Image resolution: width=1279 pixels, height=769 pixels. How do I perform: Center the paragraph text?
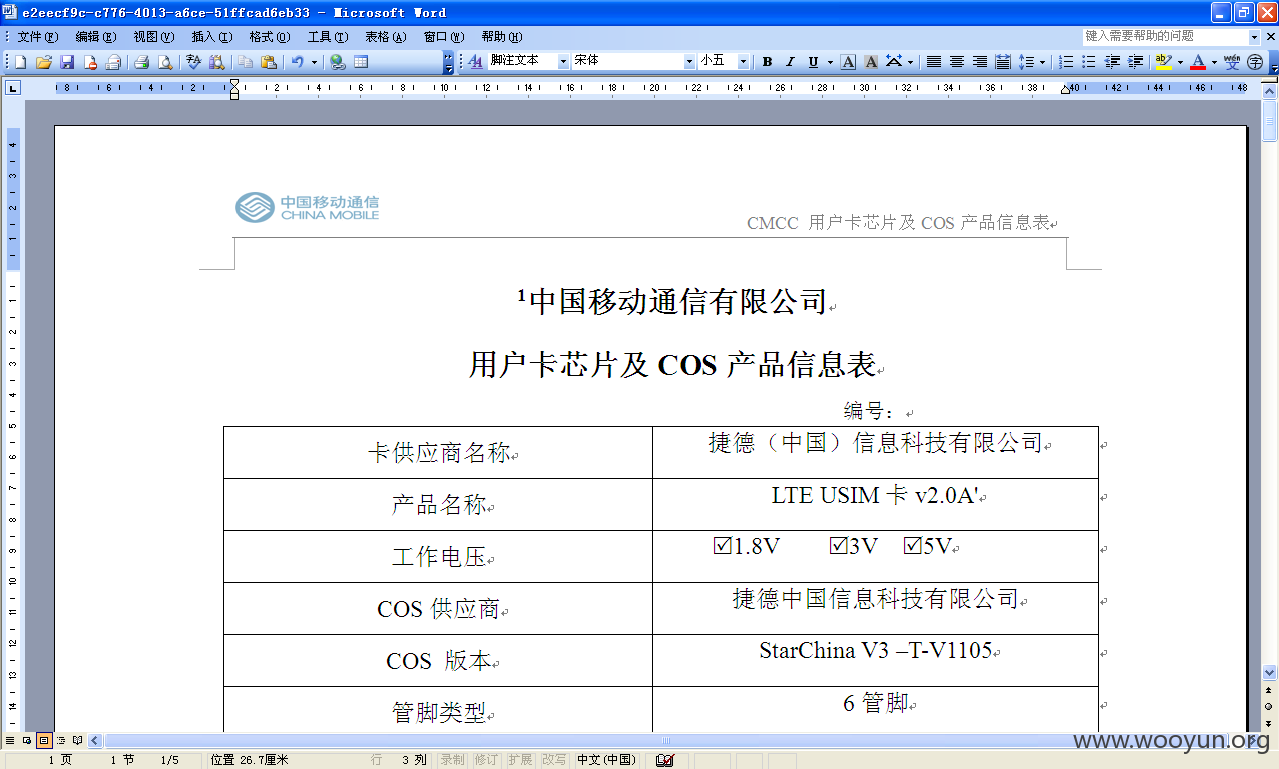[x=957, y=62]
